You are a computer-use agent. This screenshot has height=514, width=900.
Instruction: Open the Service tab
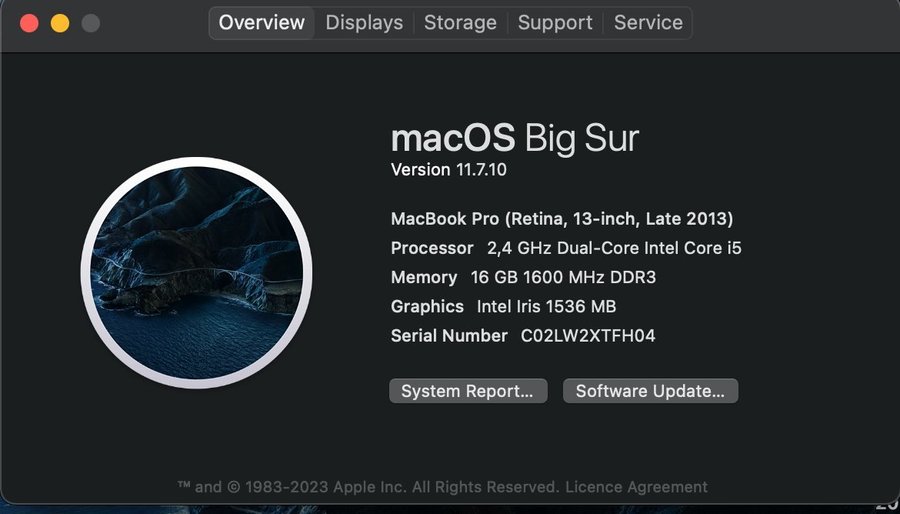[648, 23]
